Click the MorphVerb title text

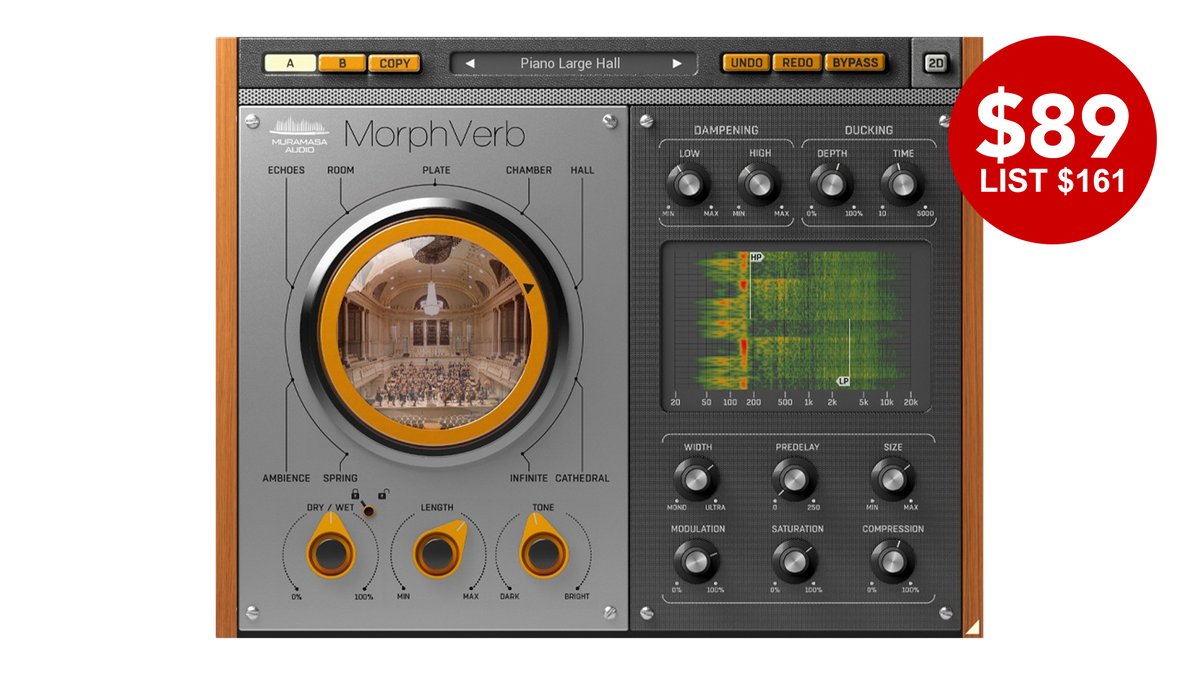[434, 133]
